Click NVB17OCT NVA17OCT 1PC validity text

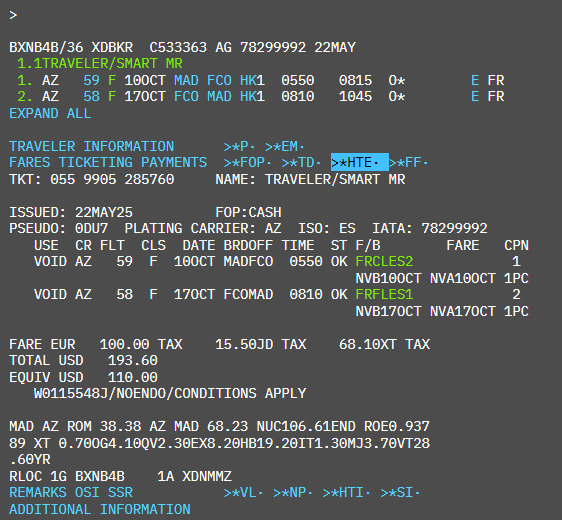[442, 311]
